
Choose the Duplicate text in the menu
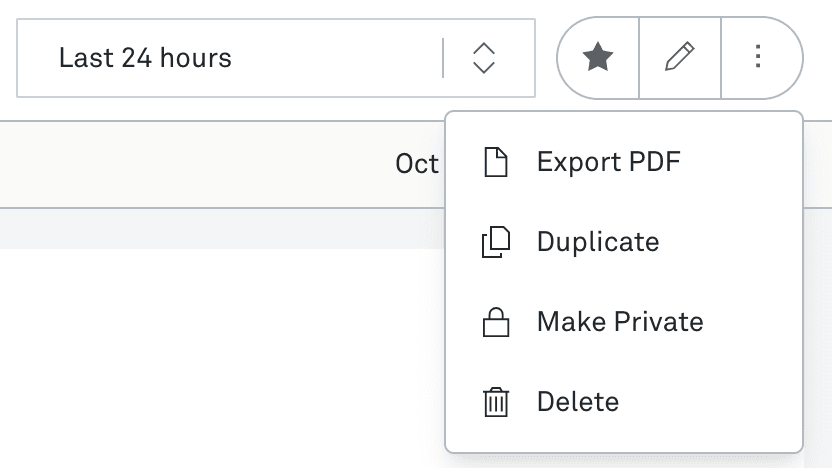click(x=598, y=242)
